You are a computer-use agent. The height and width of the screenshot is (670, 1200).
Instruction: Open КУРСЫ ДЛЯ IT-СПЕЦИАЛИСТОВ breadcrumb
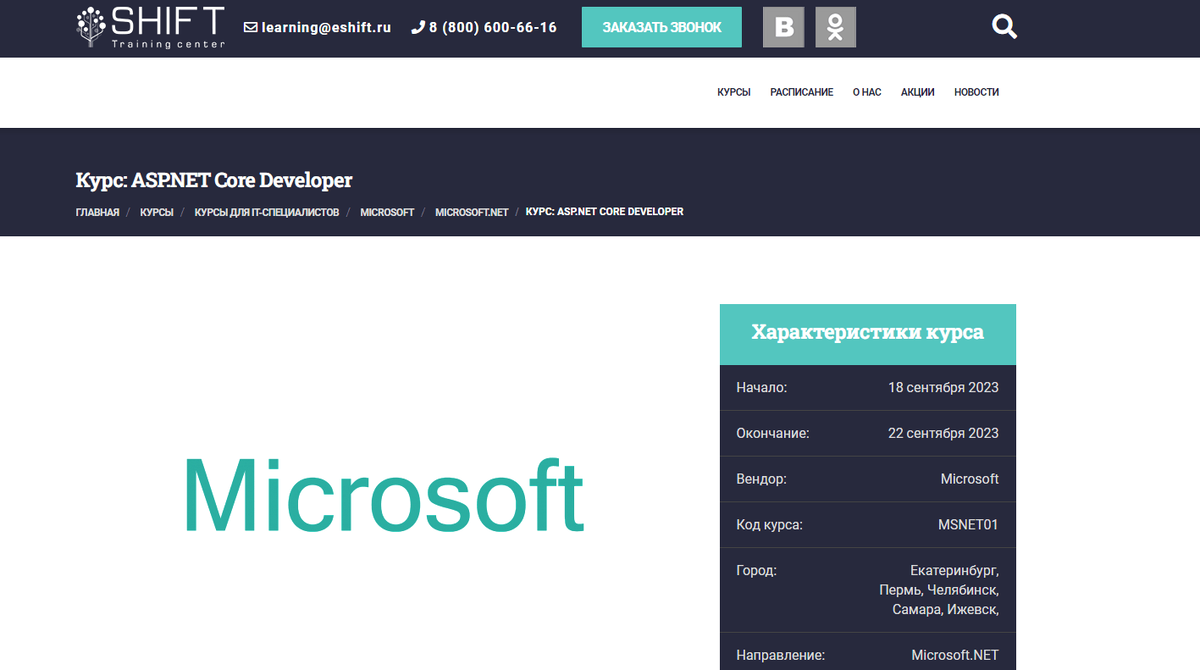[267, 212]
